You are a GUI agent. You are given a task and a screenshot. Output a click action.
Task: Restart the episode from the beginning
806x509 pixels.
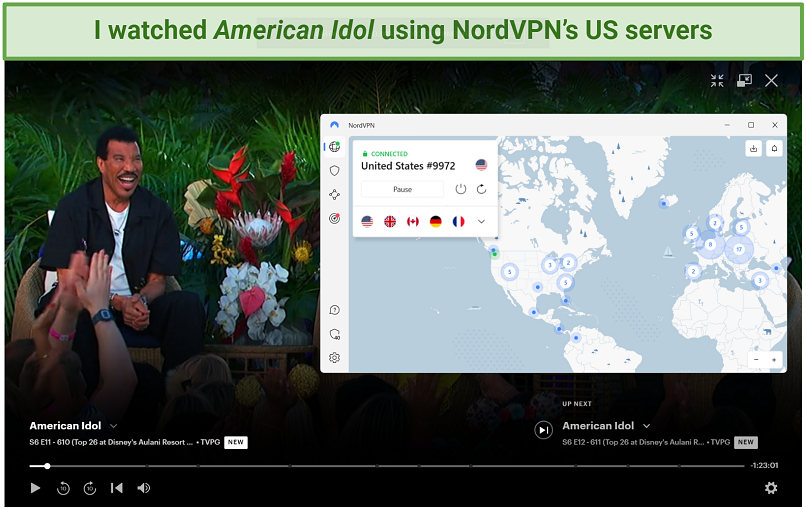[117, 488]
